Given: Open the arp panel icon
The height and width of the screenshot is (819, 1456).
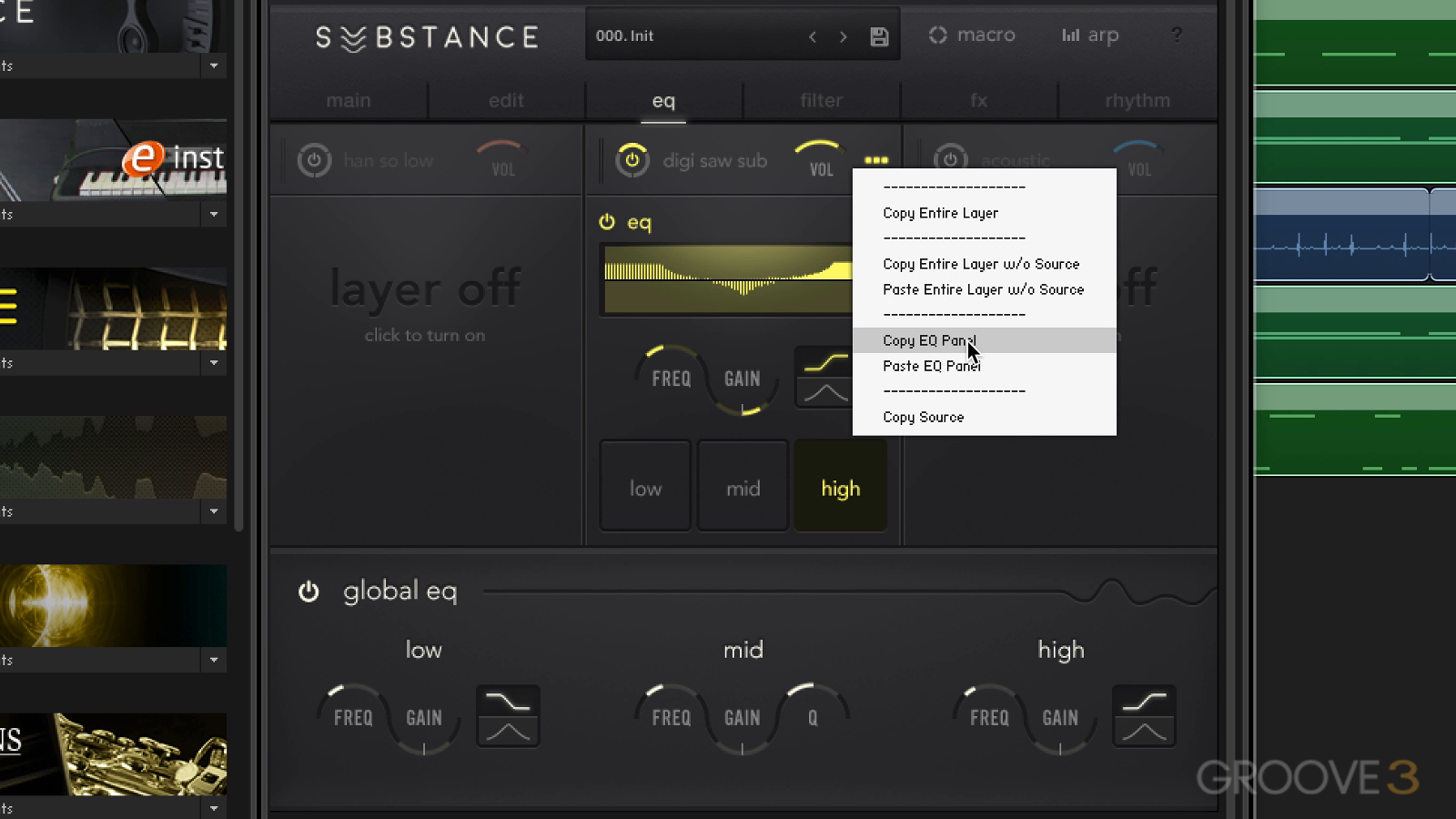Looking at the screenshot, I should 1089,35.
